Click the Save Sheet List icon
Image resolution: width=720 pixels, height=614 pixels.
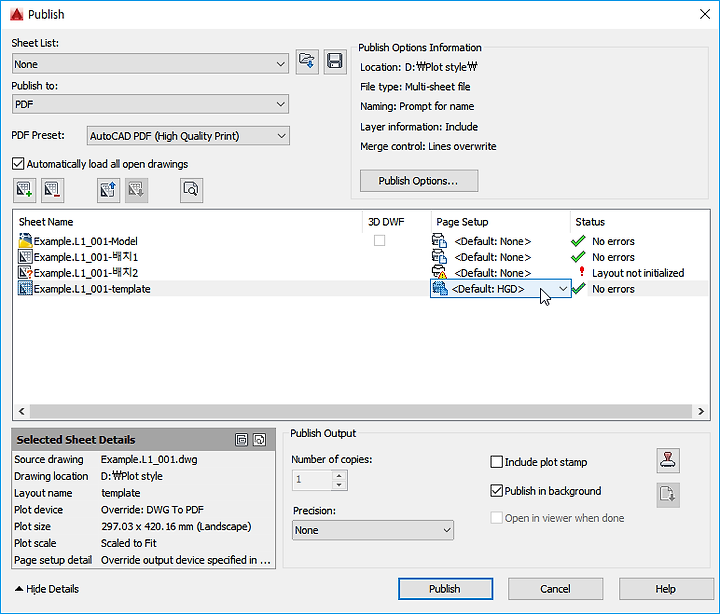point(335,62)
